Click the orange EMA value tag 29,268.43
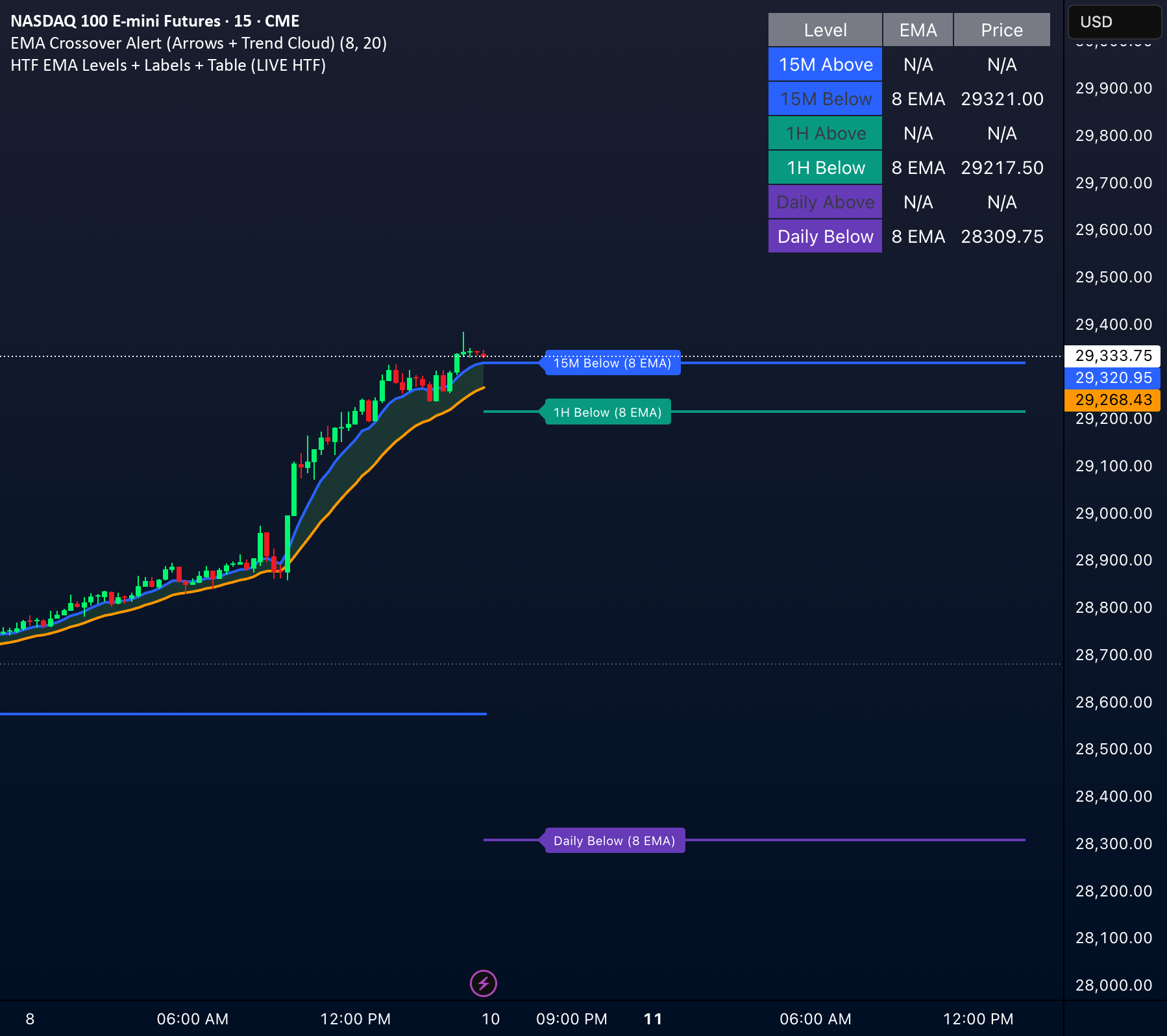The width and height of the screenshot is (1167, 1036). [x=1113, y=400]
